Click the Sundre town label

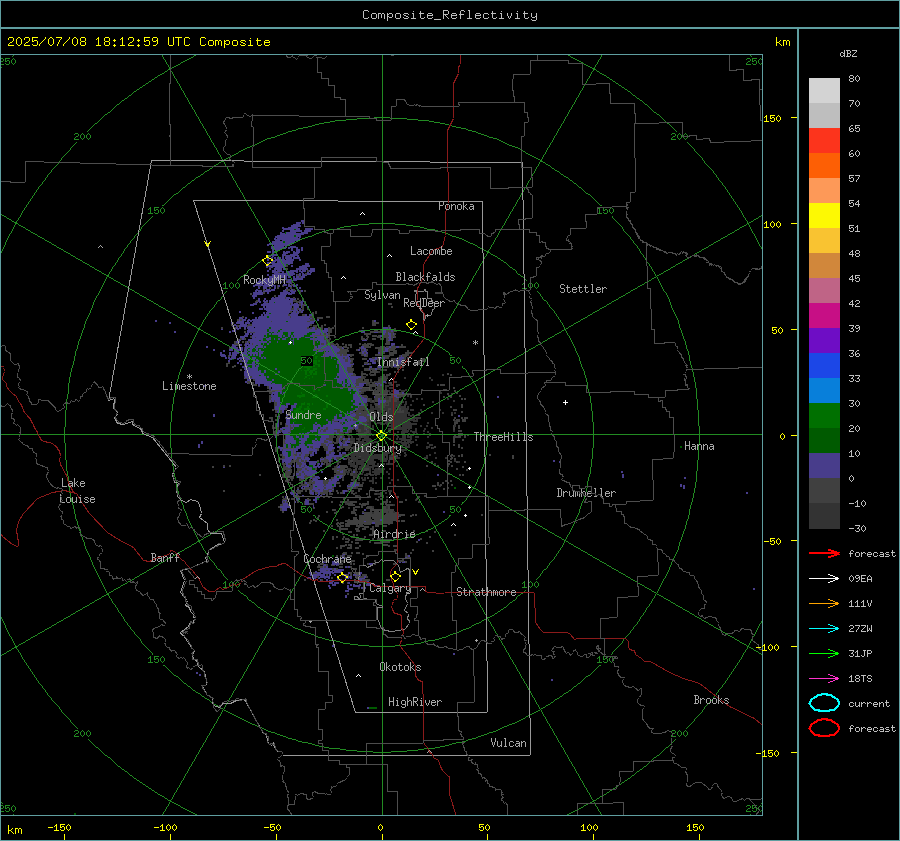tap(303, 415)
